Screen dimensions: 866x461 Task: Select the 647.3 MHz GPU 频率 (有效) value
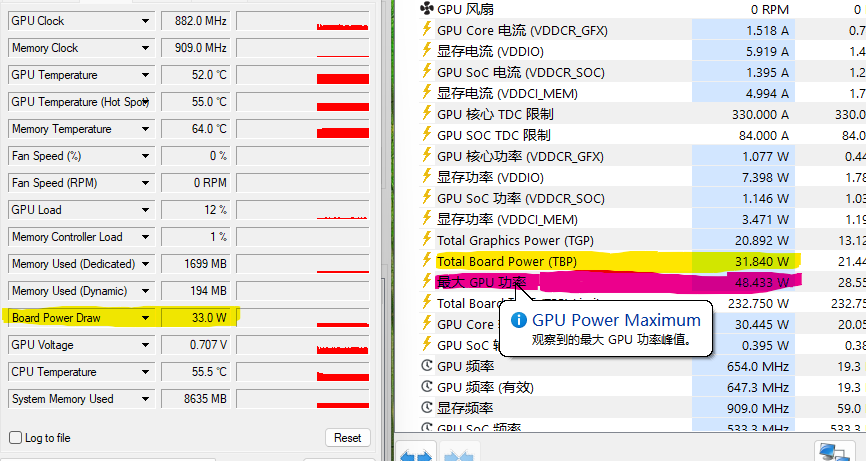[x=758, y=387]
